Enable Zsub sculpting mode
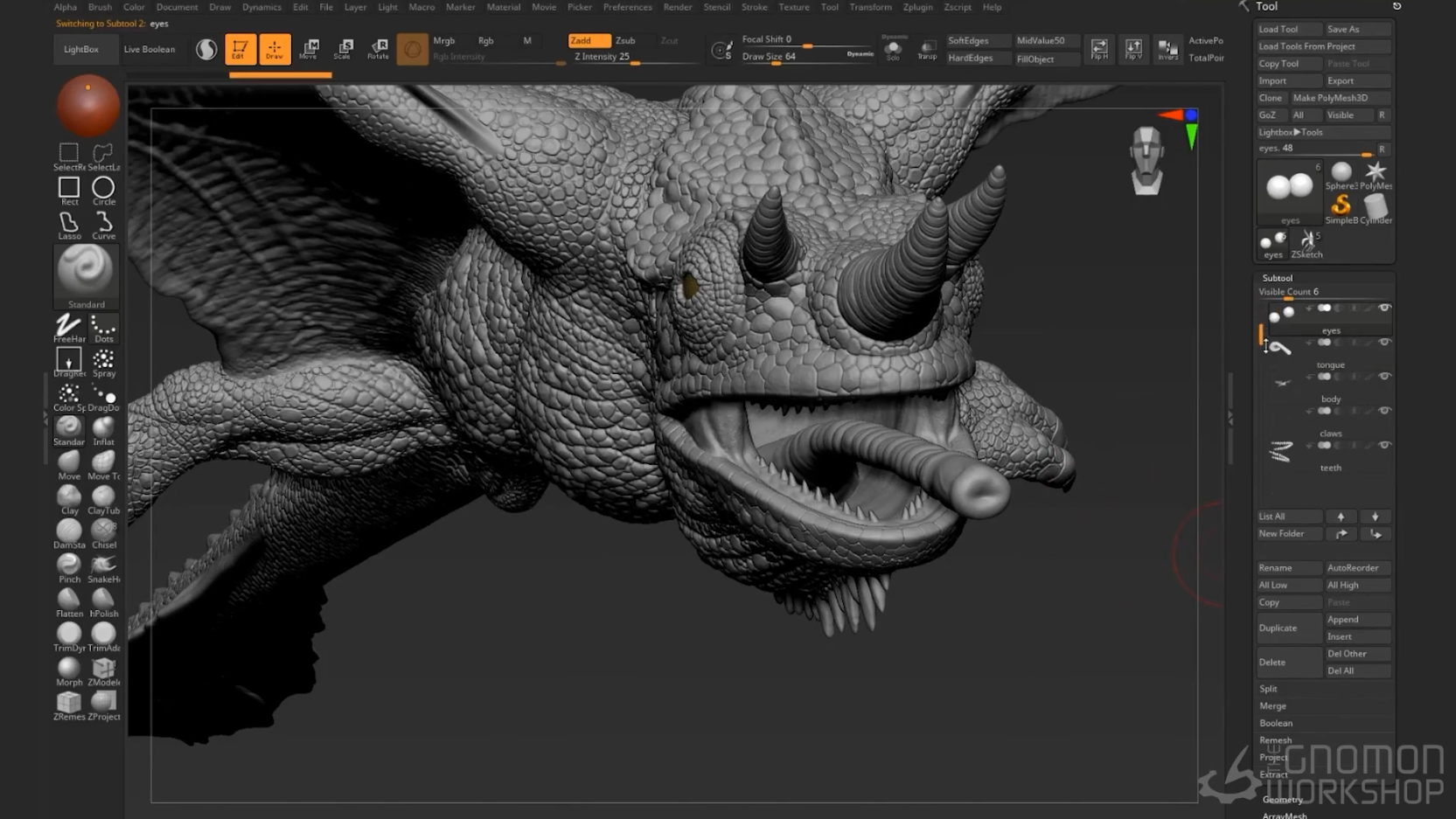This screenshot has height=819, width=1456. pos(625,40)
